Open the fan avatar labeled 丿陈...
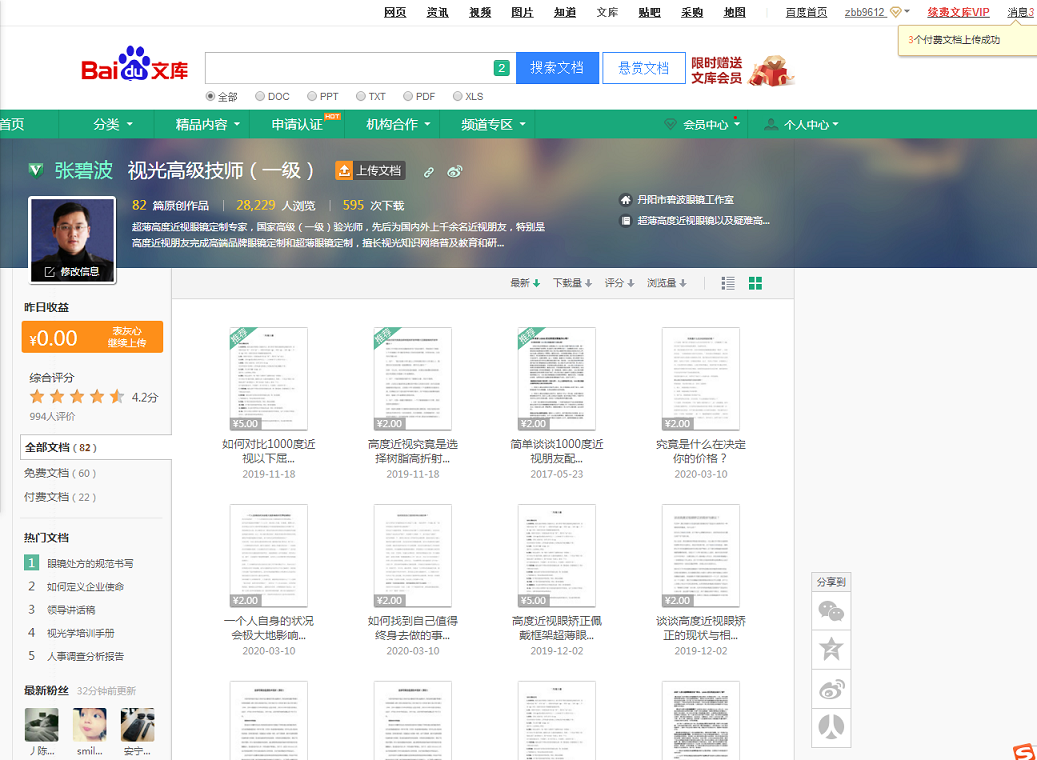This screenshot has height=760, width=1037. click(42, 724)
